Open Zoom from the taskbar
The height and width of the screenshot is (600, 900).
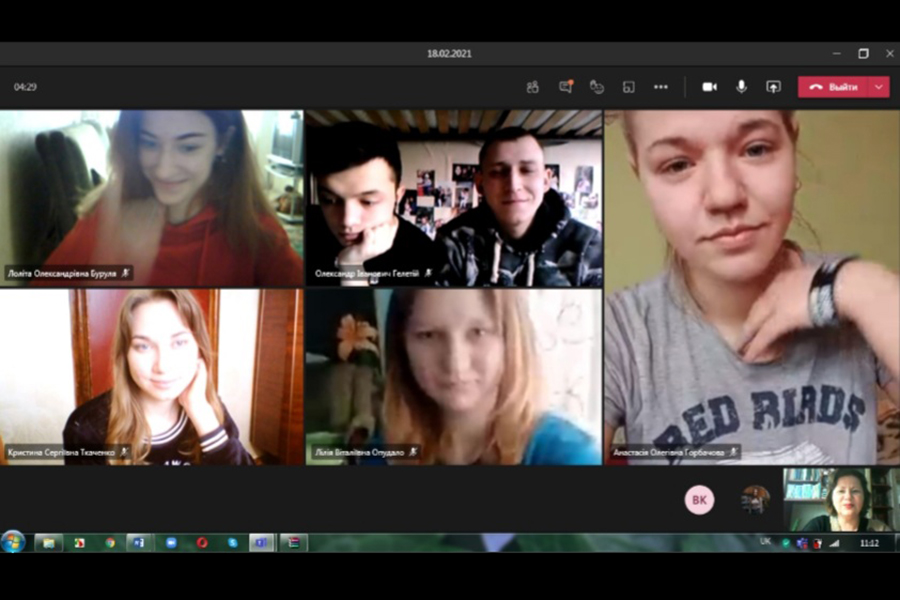click(171, 543)
